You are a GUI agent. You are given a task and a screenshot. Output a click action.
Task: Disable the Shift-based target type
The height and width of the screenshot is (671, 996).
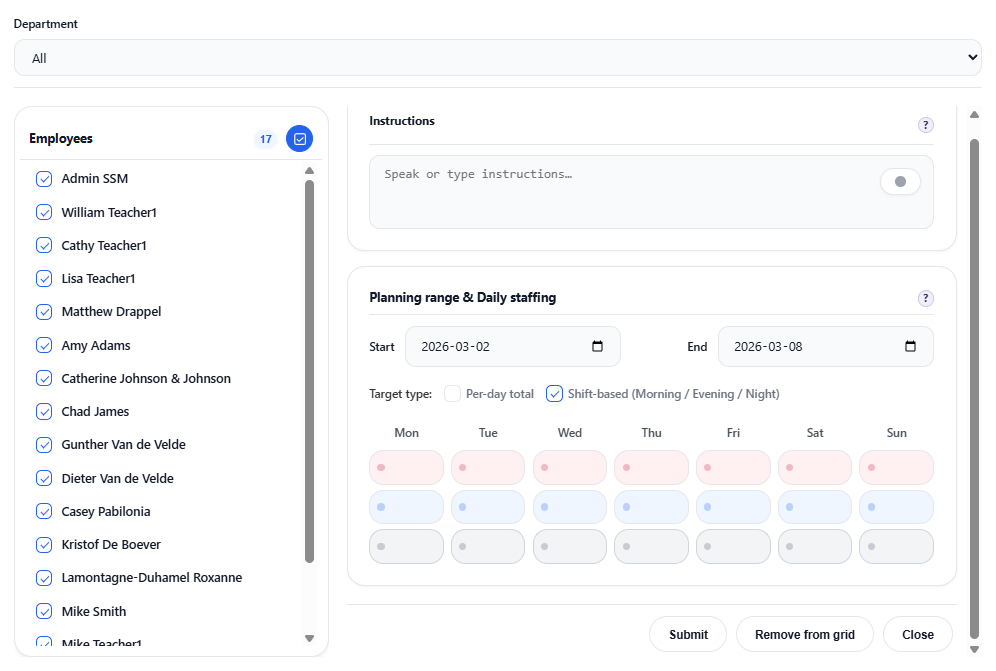[x=554, y=393]
